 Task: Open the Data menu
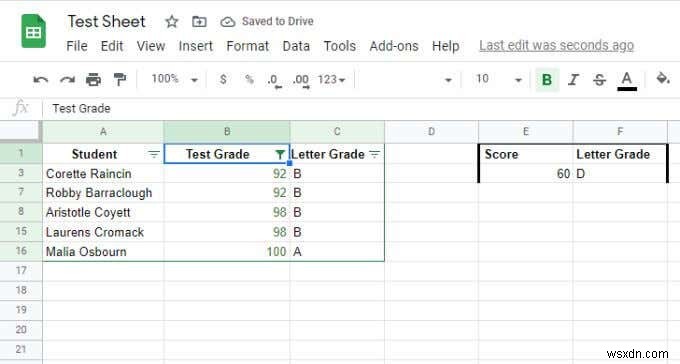[296, 46]
